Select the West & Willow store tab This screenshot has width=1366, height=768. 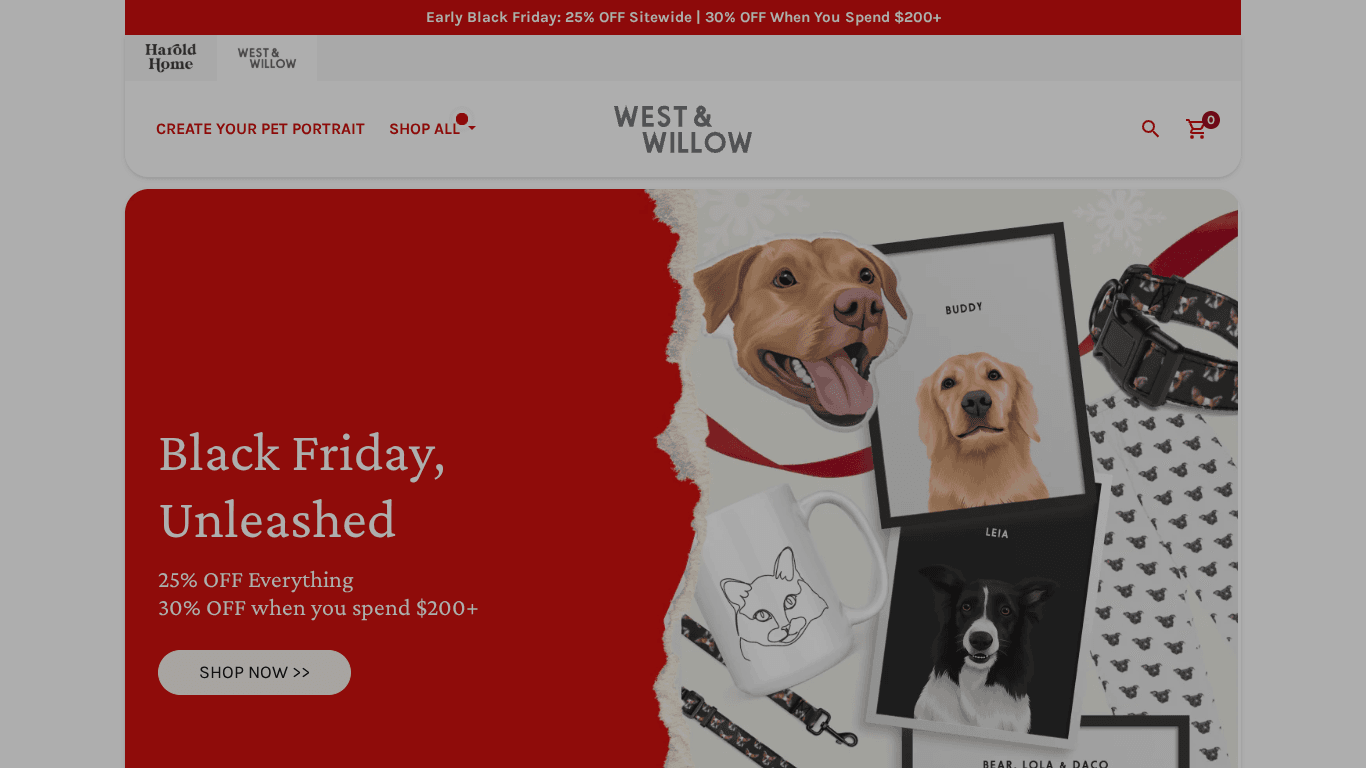click(x=267, y=58)
